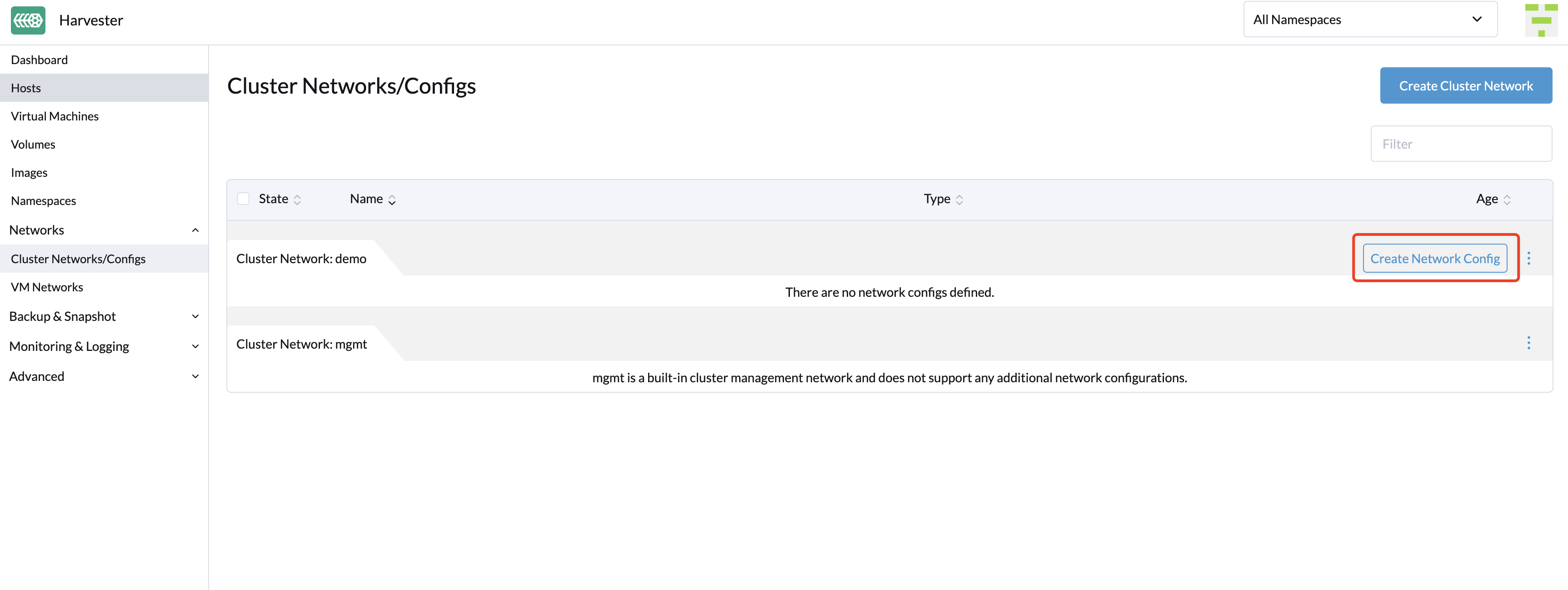This screenshot has width=1568, height=590.
Task: Click the Create Cluster Network button
Action: (1466, 85)
